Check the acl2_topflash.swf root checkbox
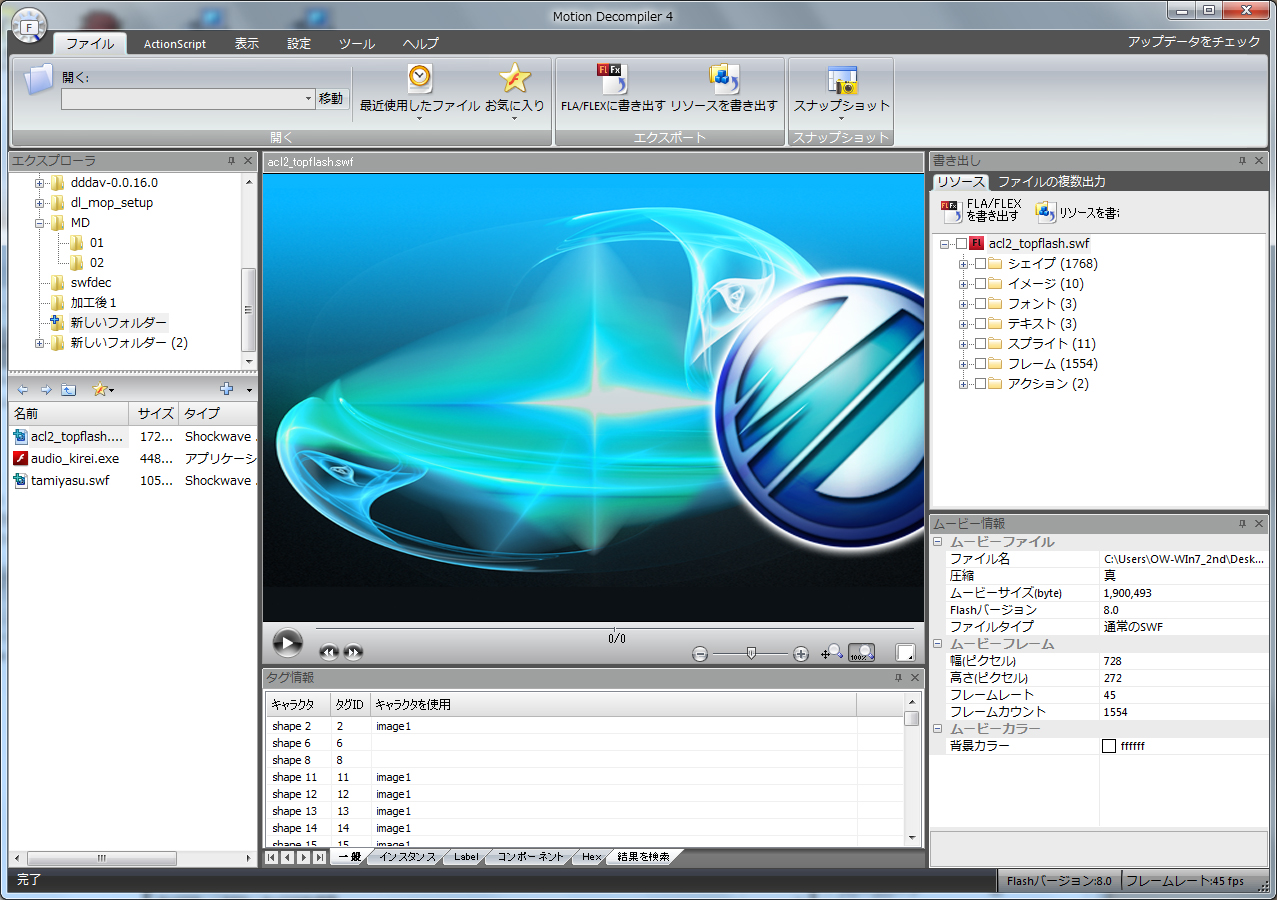 (x=962, y=244)
